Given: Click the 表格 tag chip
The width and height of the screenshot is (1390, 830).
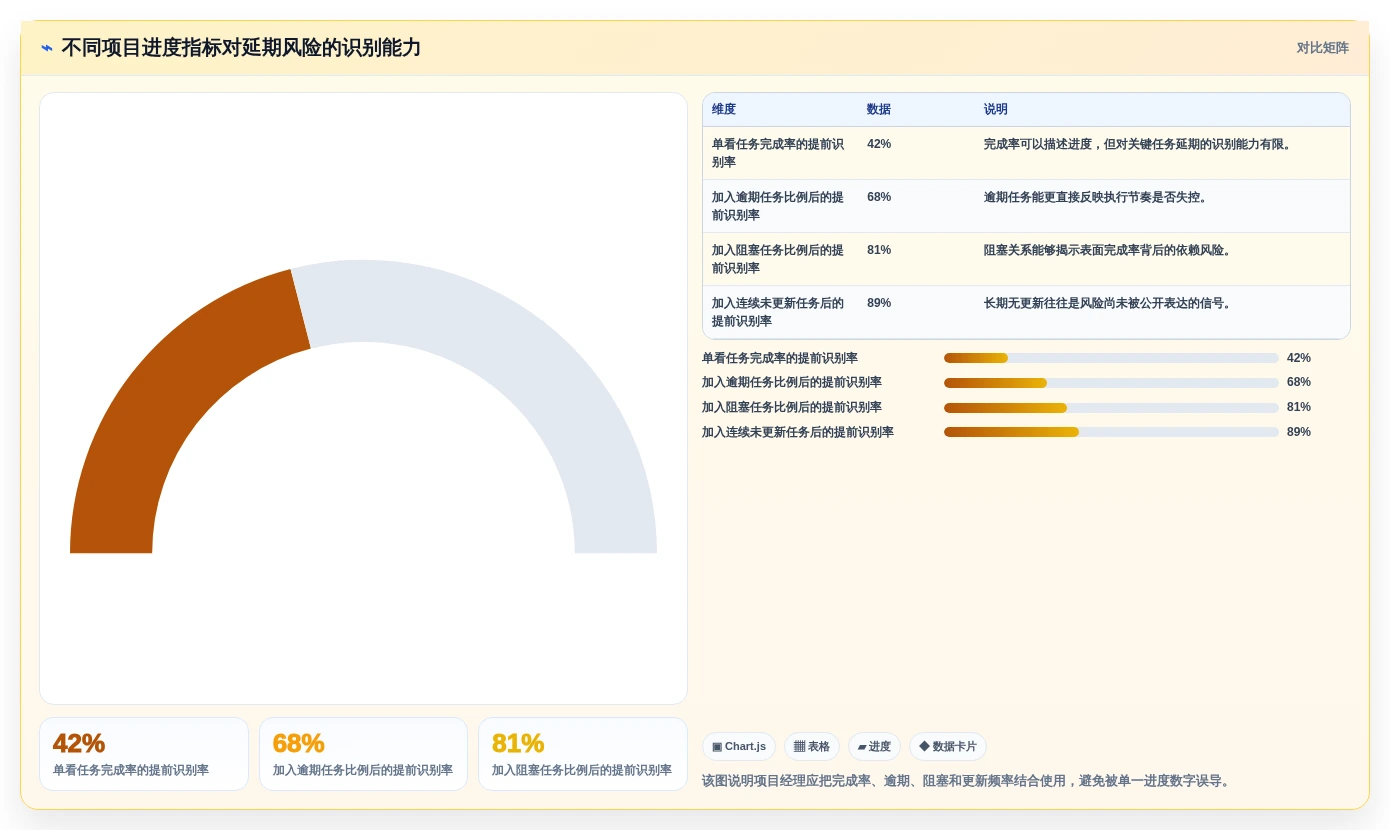Looking at the screenshot, I should point(812,747).
